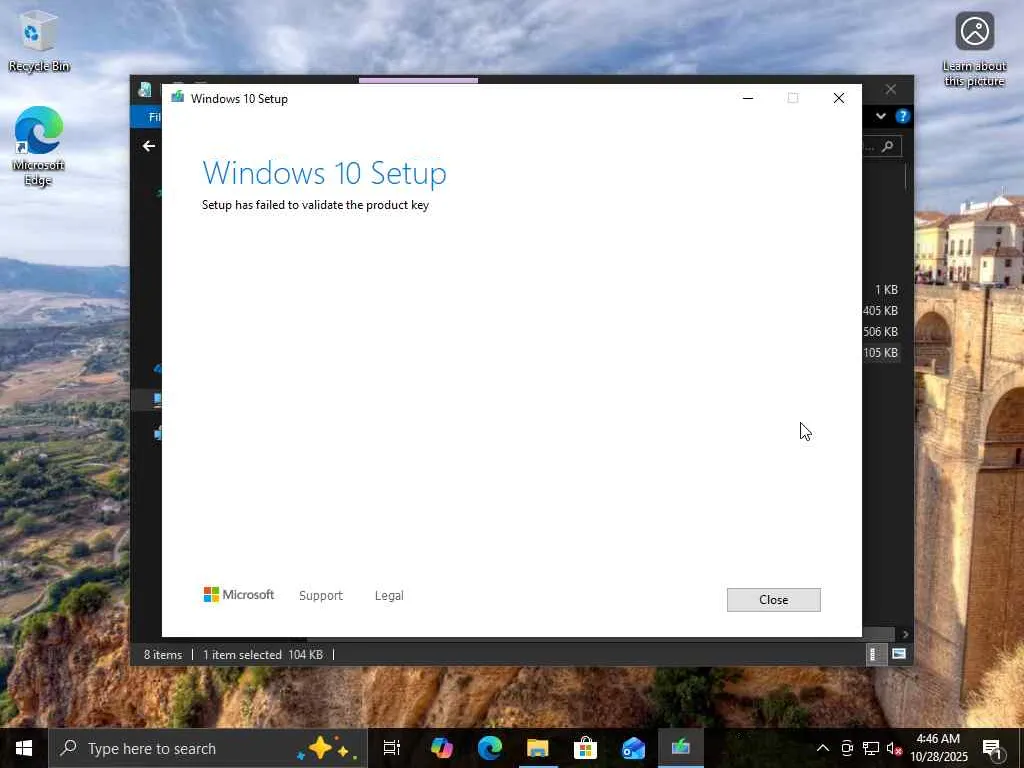The width and height of the screenshot is (1024, 768).
Task: Show hidden system tray icons
Action: 823,748
